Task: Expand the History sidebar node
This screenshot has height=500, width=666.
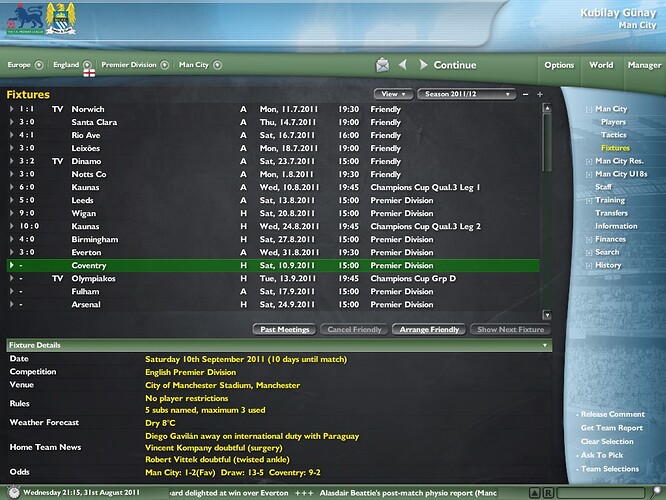Action: pos(589,266)
